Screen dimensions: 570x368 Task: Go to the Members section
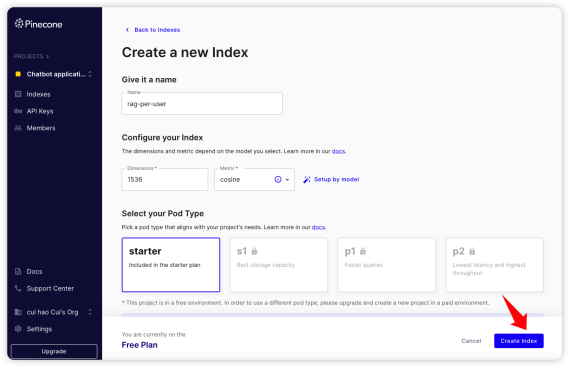[41, 128]
